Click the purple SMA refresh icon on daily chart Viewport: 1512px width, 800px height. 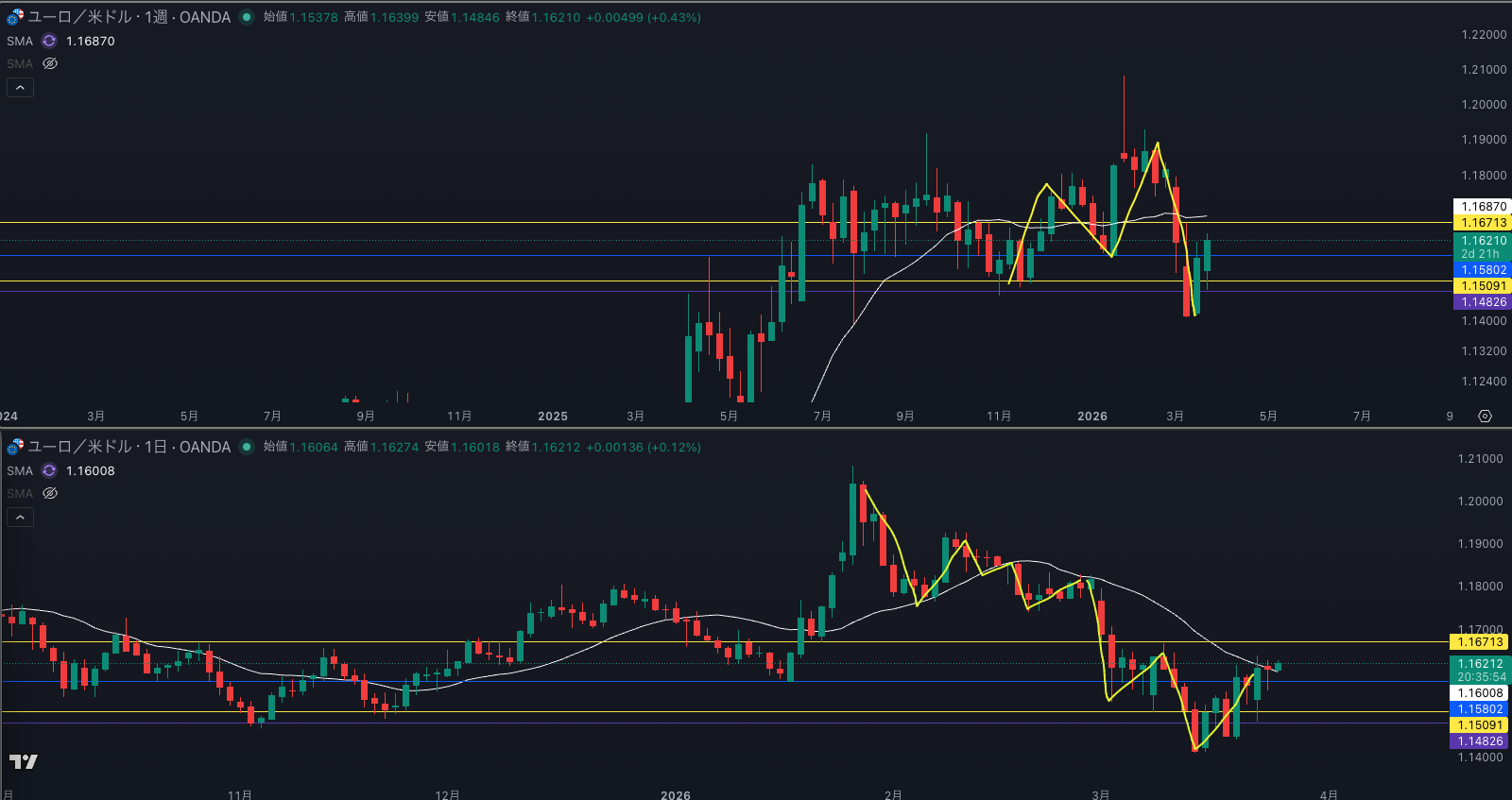pyautogui.click(x=49, y=471)
